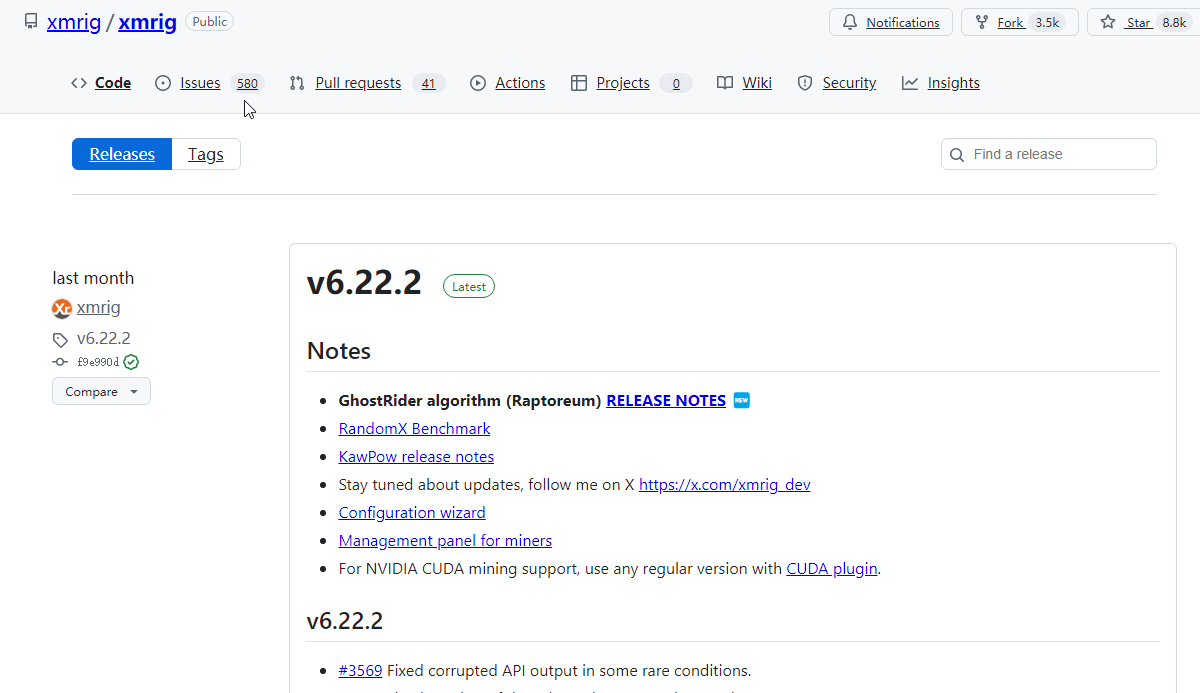
Task: Go to the Actions tab
Action: 520,83
